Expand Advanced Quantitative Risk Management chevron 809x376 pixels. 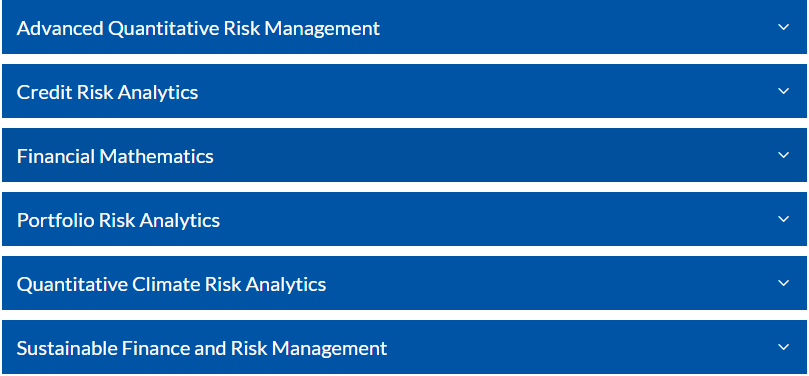tap(783, 27)
